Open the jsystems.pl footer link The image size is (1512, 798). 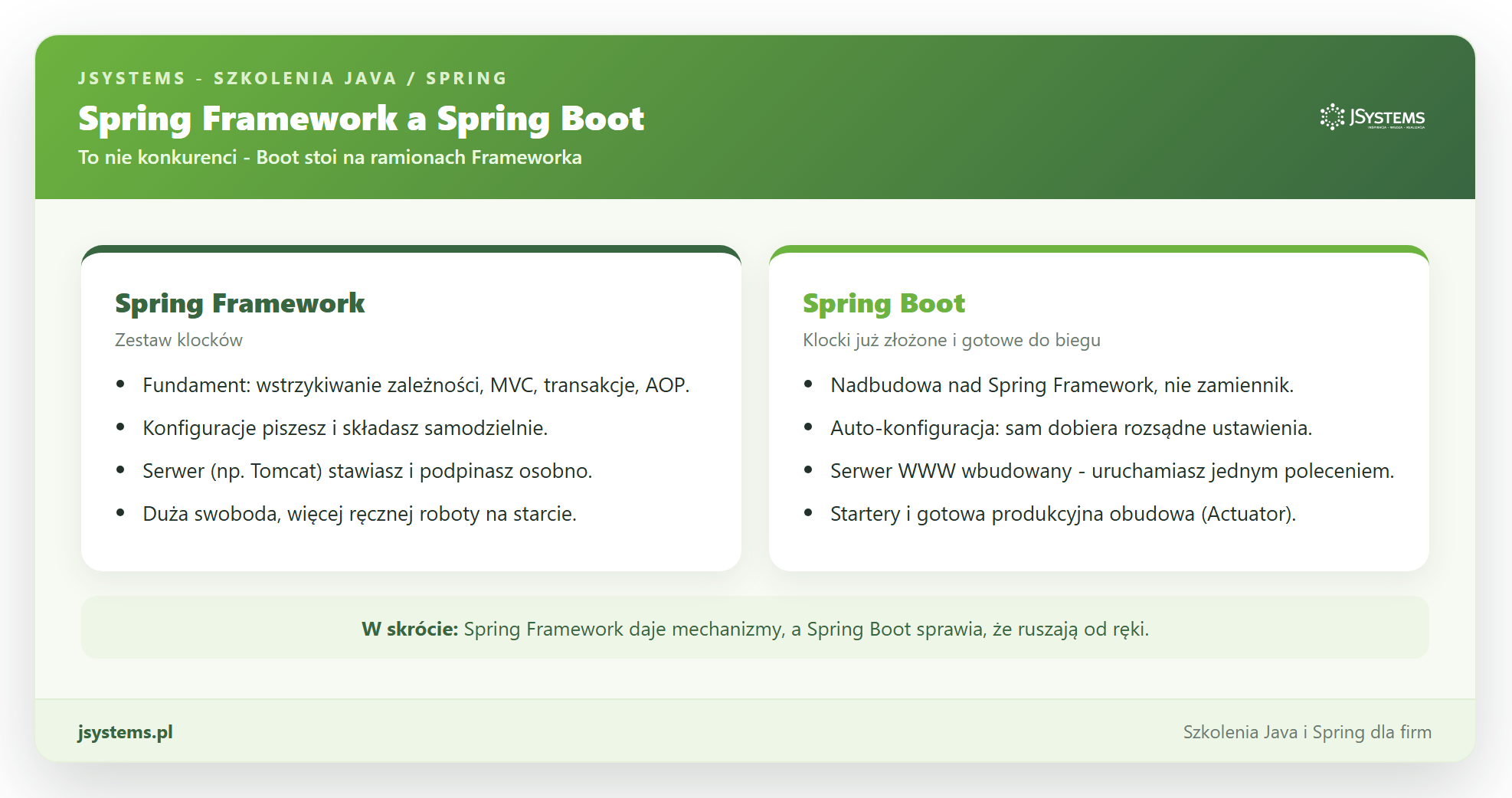[126, 732]
